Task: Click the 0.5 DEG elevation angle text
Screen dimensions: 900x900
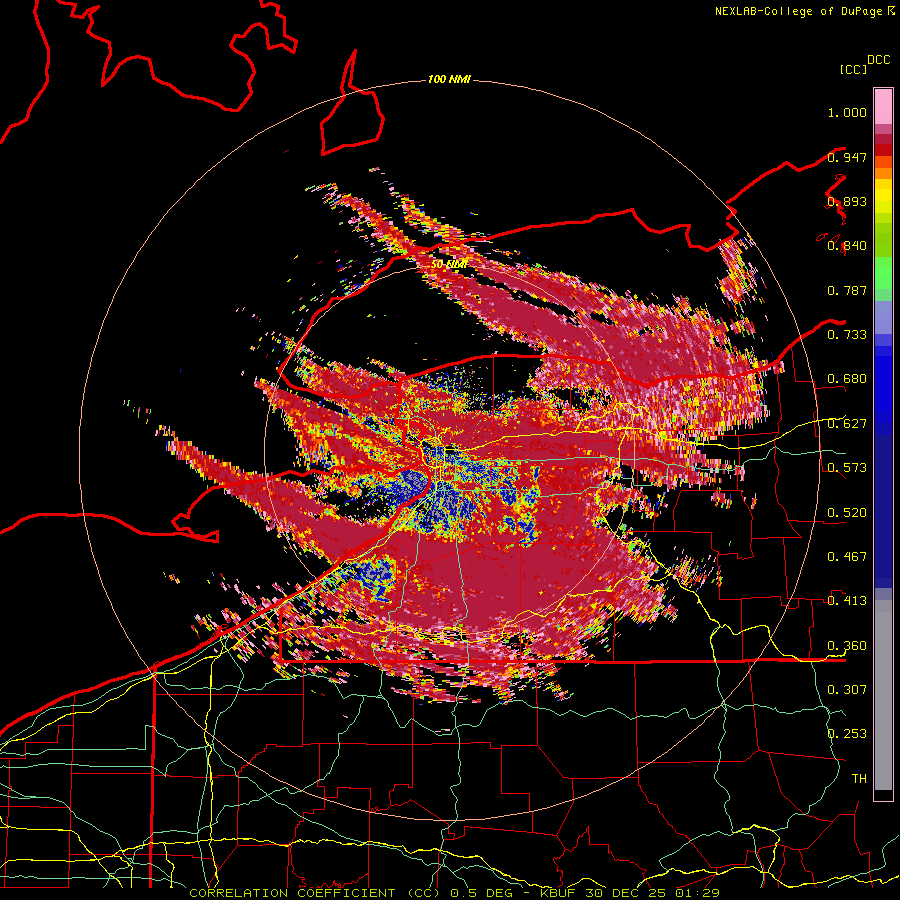Action: [482, 893]
